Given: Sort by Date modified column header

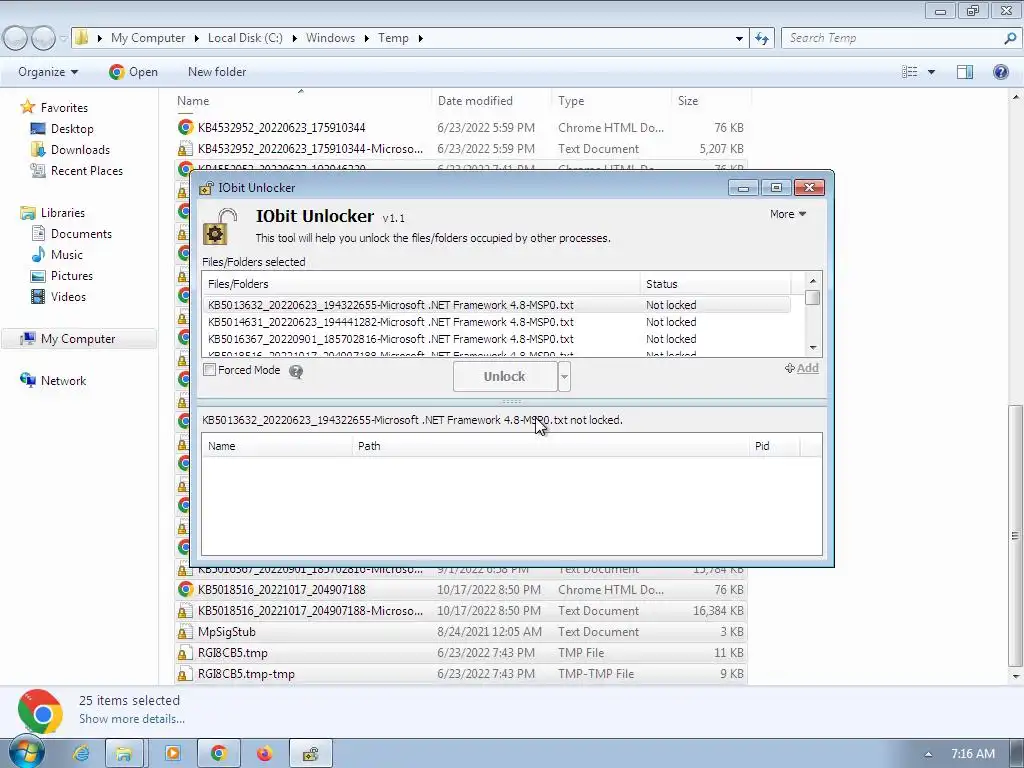Looking at the screenshot, I should point(491,101).
